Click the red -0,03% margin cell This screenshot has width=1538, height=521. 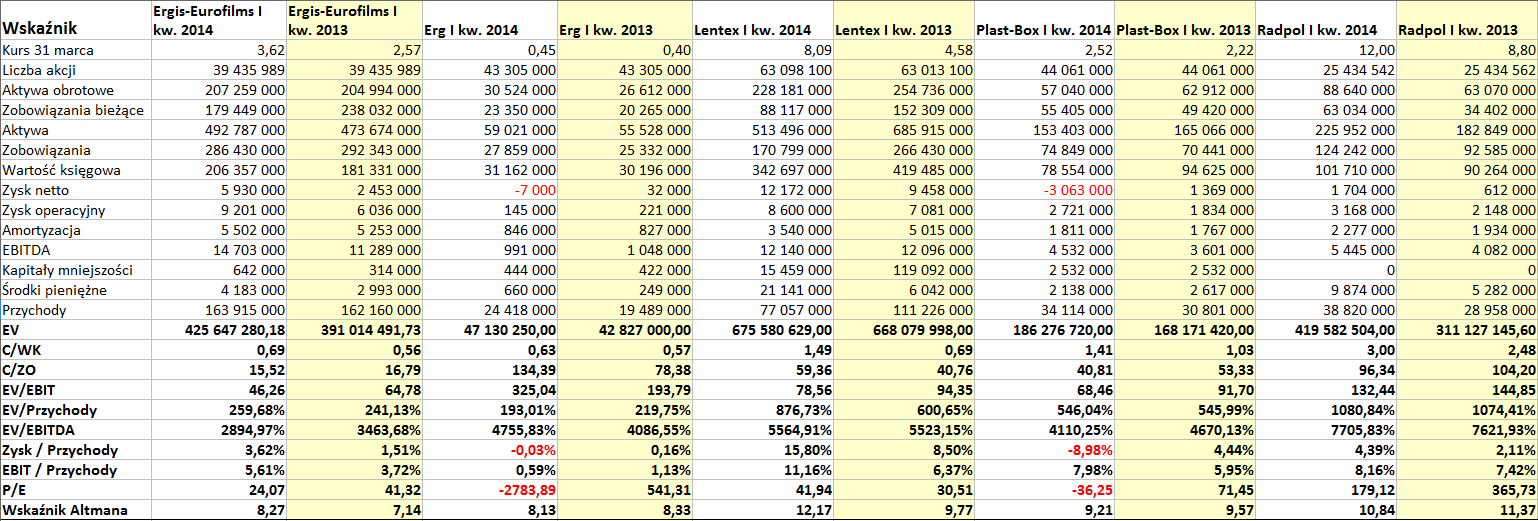coord(488,450)
